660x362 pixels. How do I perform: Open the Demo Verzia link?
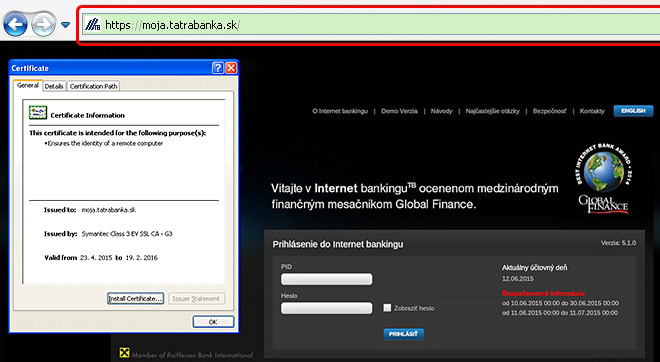tap(399, 111)
